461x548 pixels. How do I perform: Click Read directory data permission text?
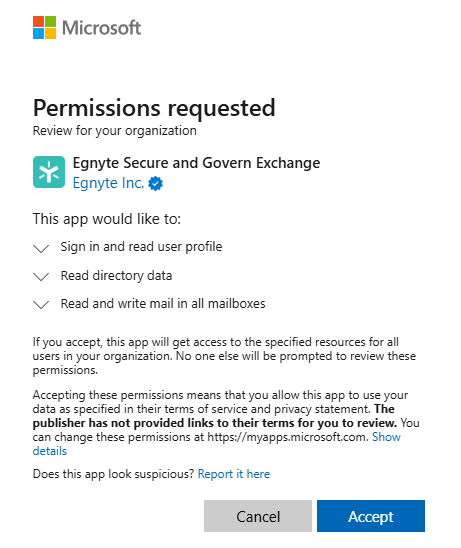coord(116,275)
